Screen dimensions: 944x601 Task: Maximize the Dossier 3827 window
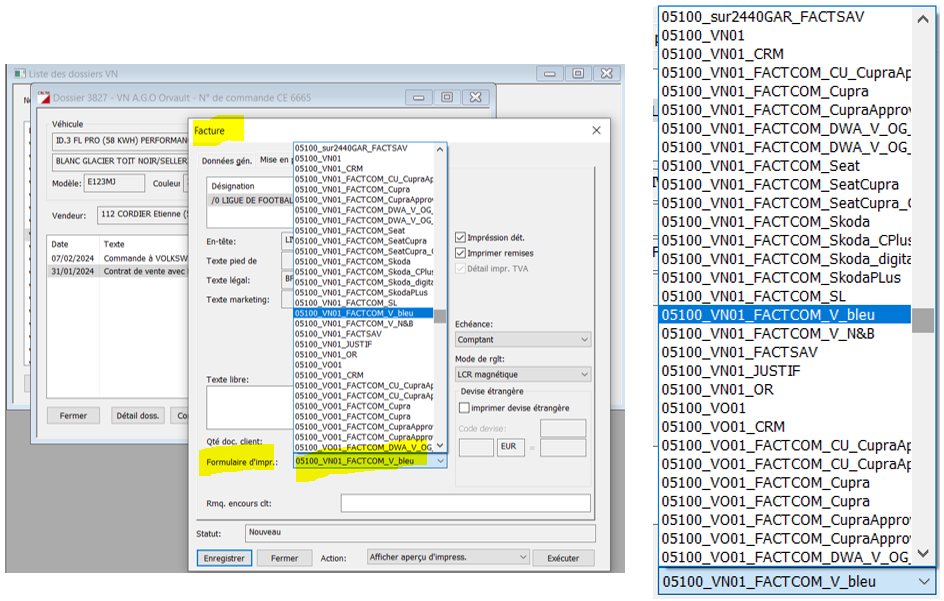(447, 97)
